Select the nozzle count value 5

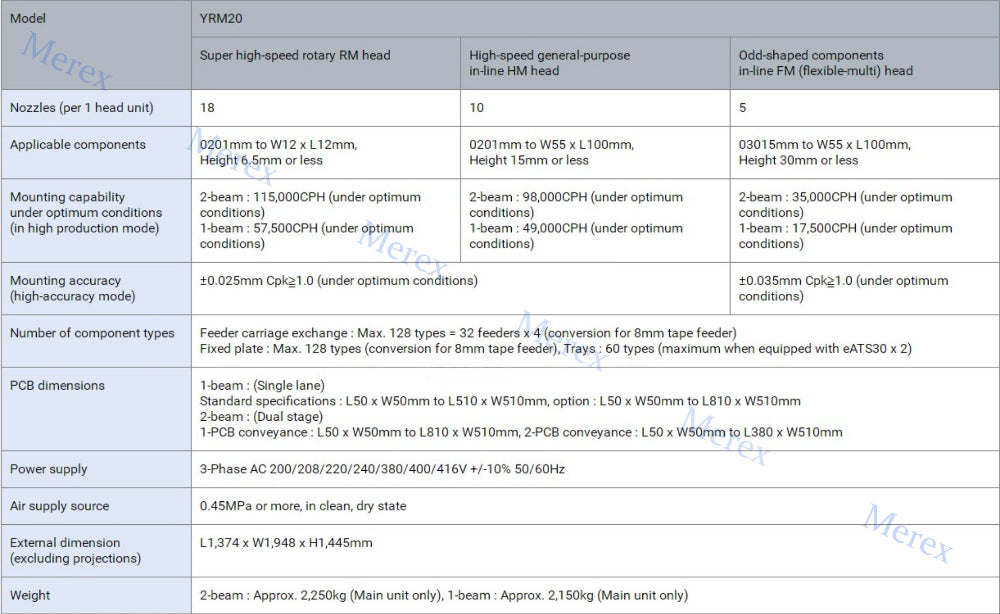pyautogui.click(x=743, y=108)
